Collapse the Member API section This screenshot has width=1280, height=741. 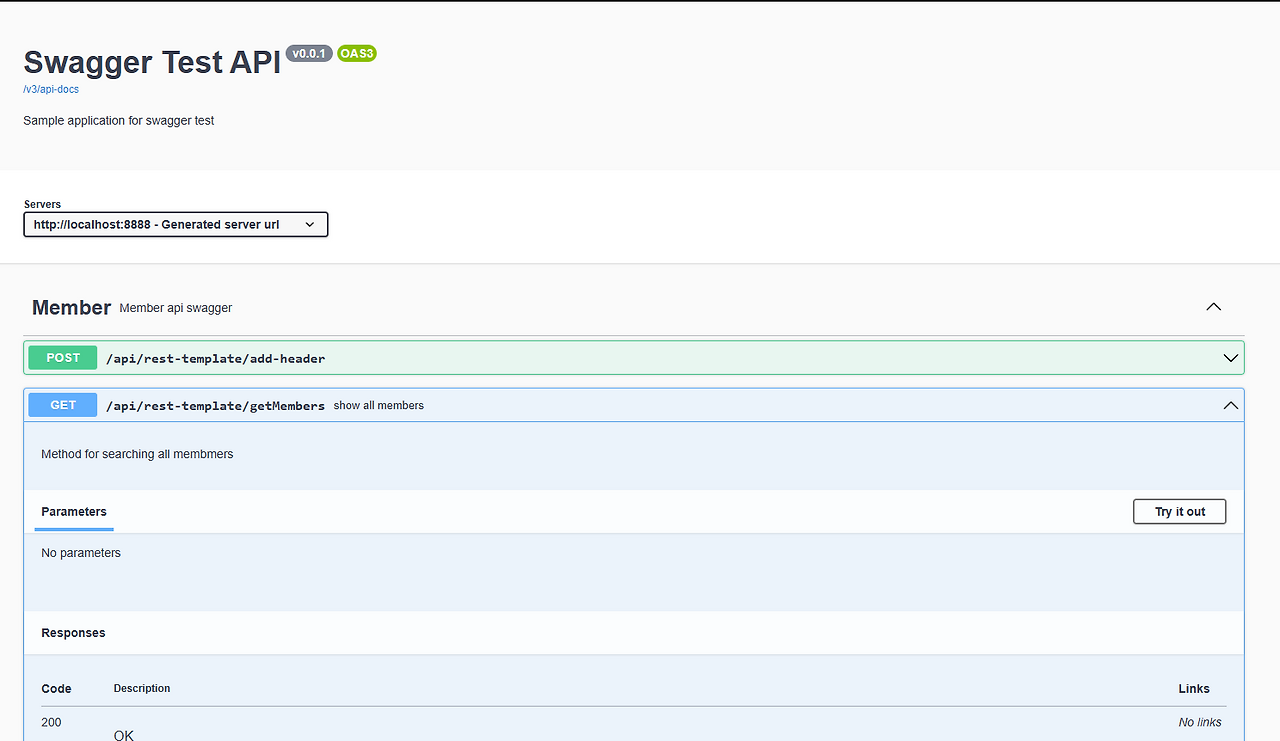click(x=1213, y=307)
